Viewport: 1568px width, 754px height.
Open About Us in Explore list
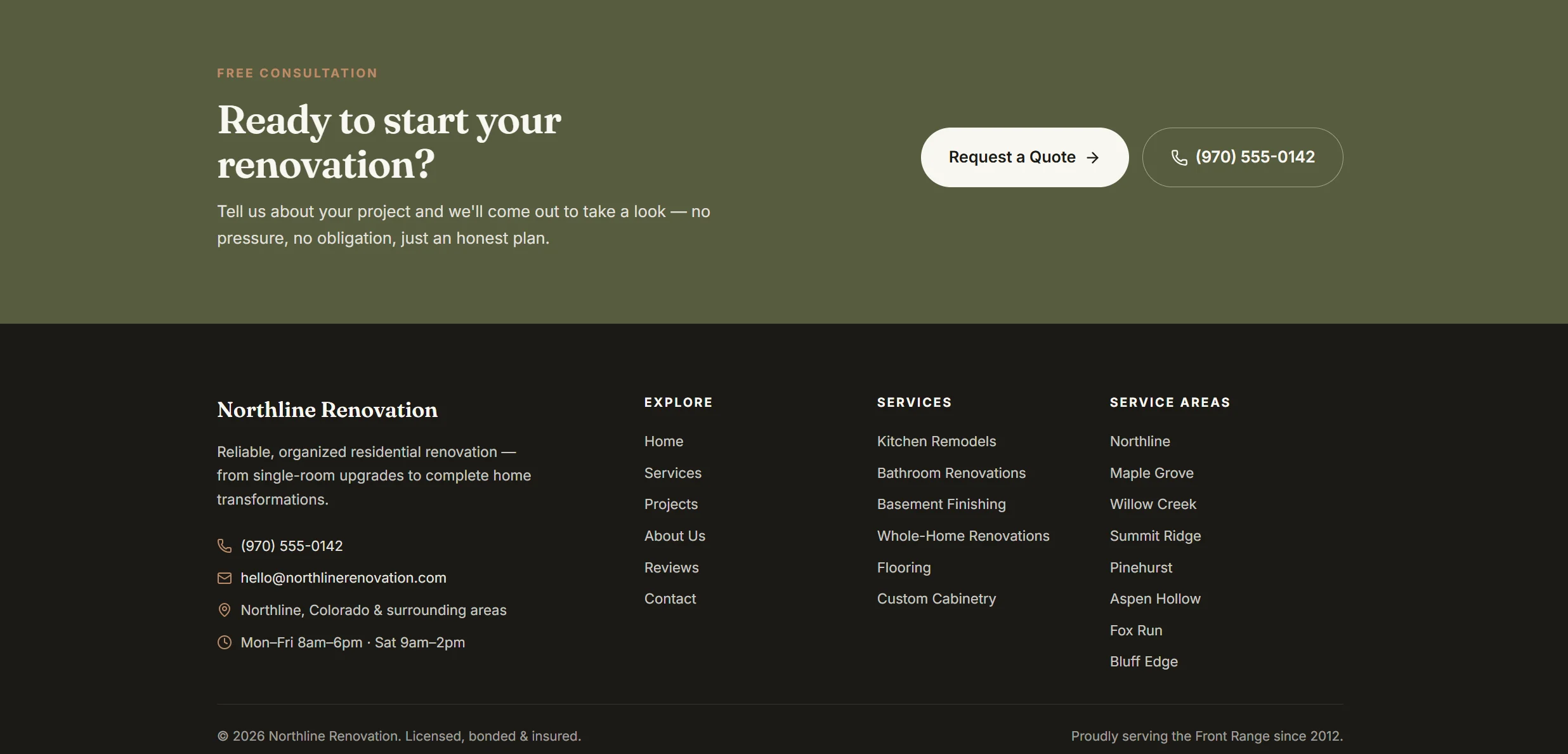(x=674, y=536)
